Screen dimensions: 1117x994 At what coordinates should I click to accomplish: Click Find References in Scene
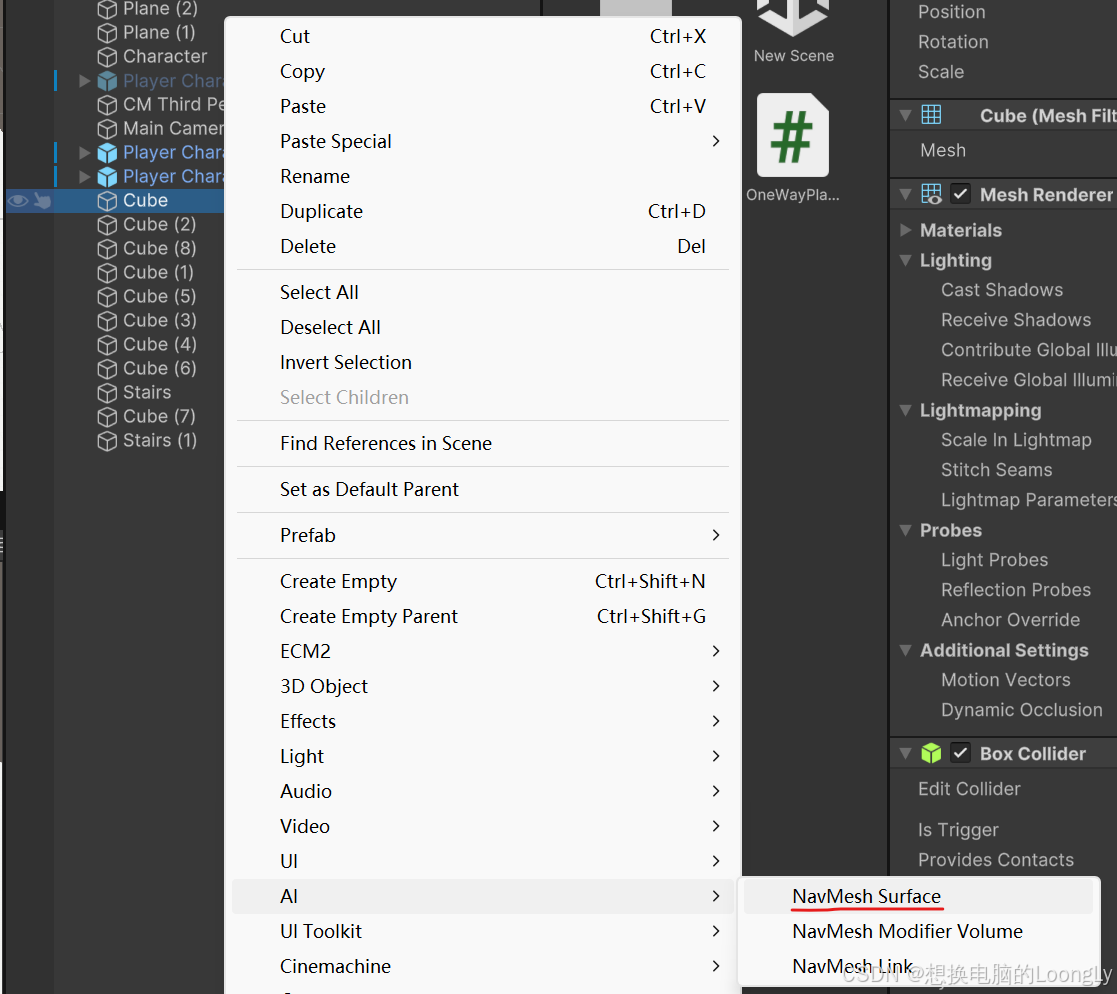(x=482, y=443)
